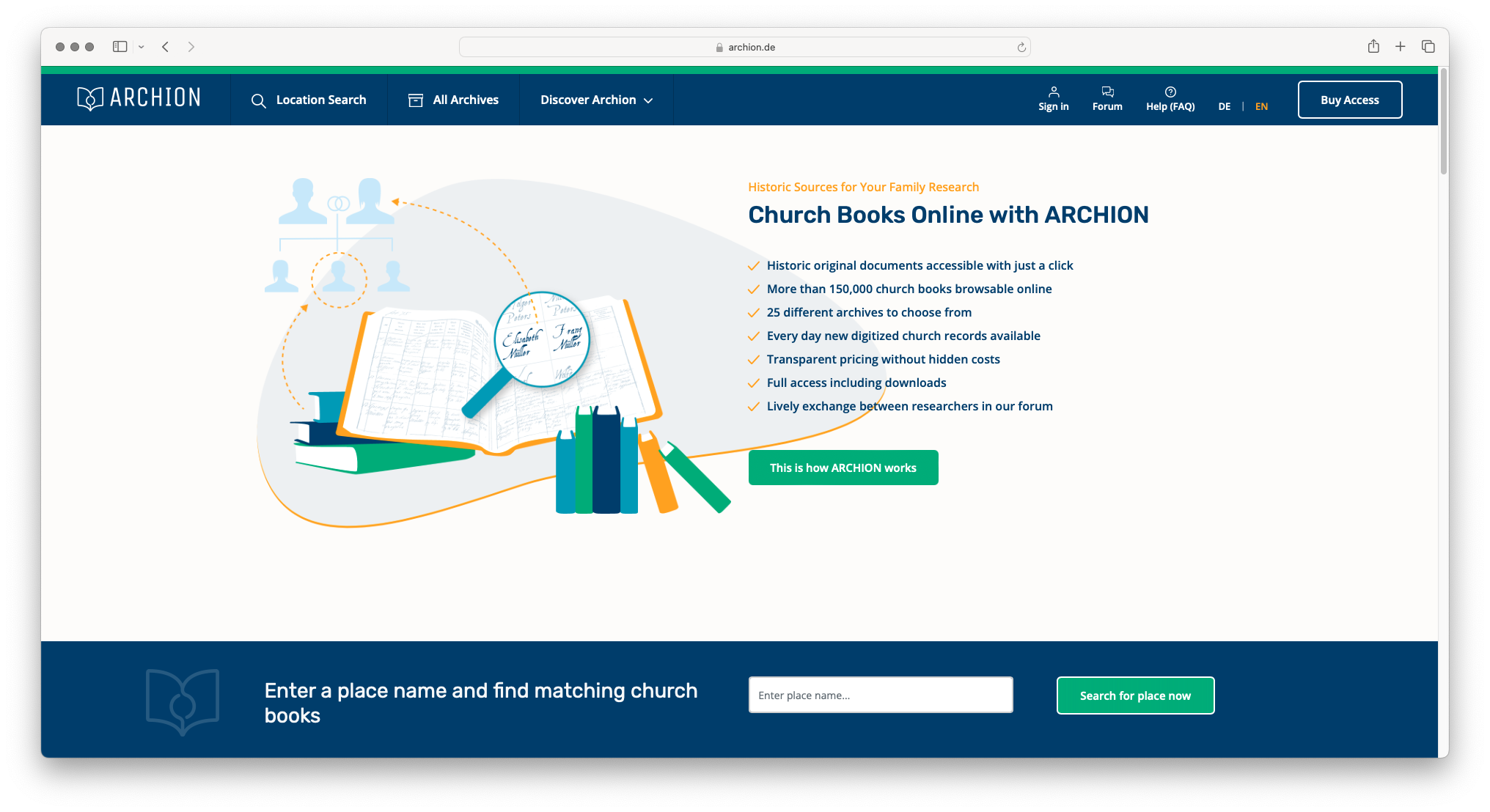Toggle Safari sidebar icon
This screenshot has height=812, width=1490.
[x=120, y=46]
